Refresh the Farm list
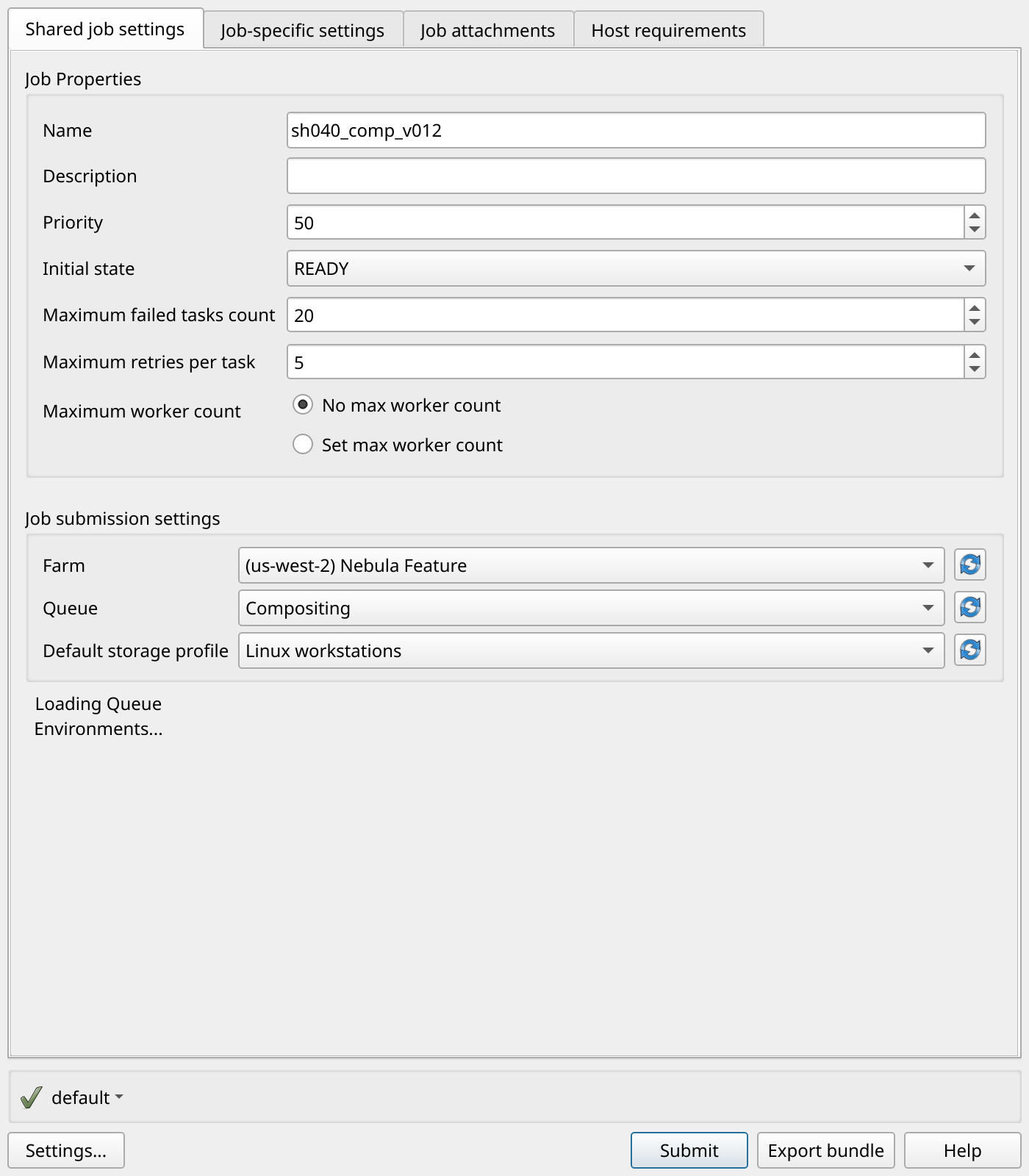This screenshot has height=1176, width=1029. (970, 564)
